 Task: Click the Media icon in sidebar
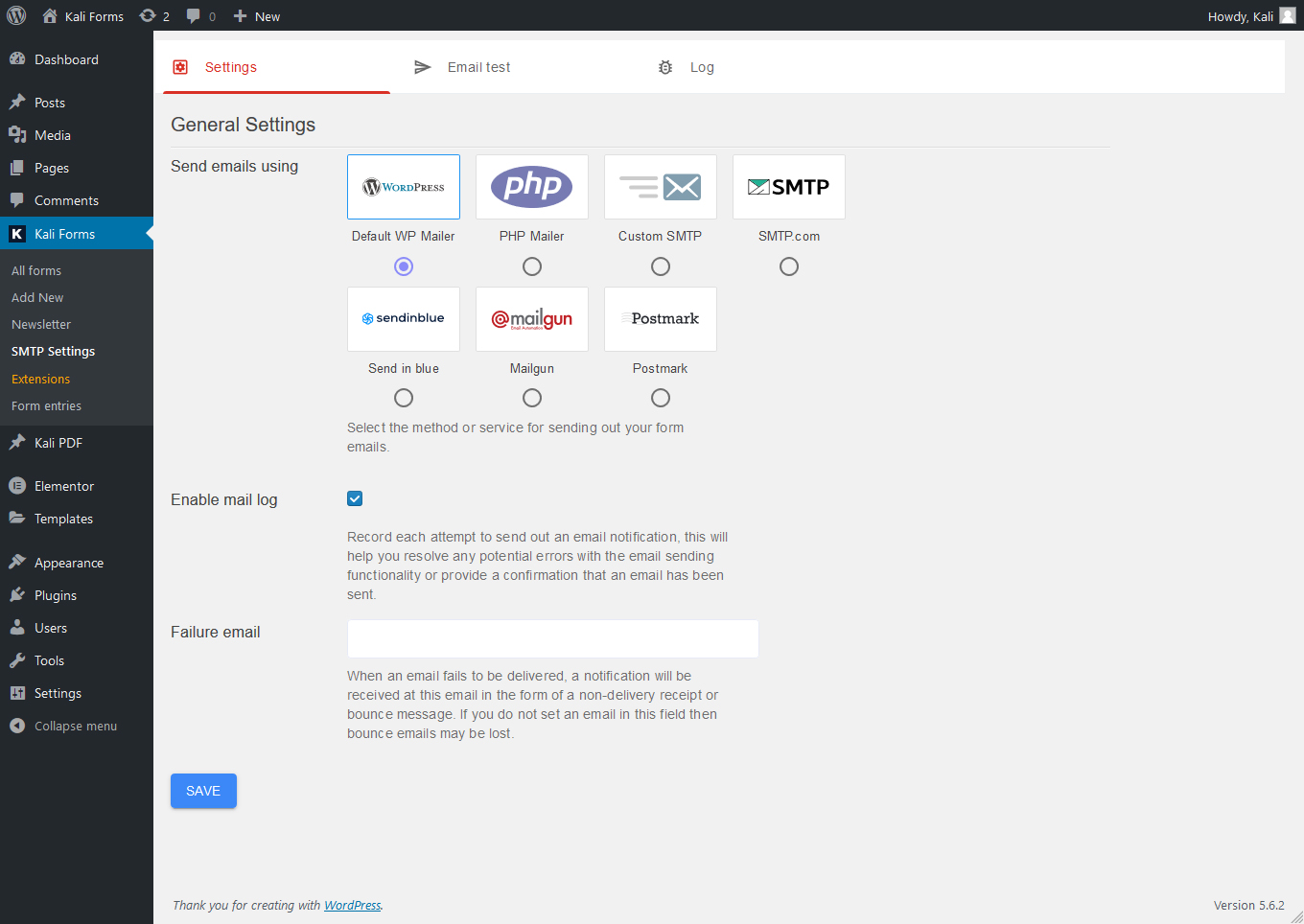tap(17, 134)
